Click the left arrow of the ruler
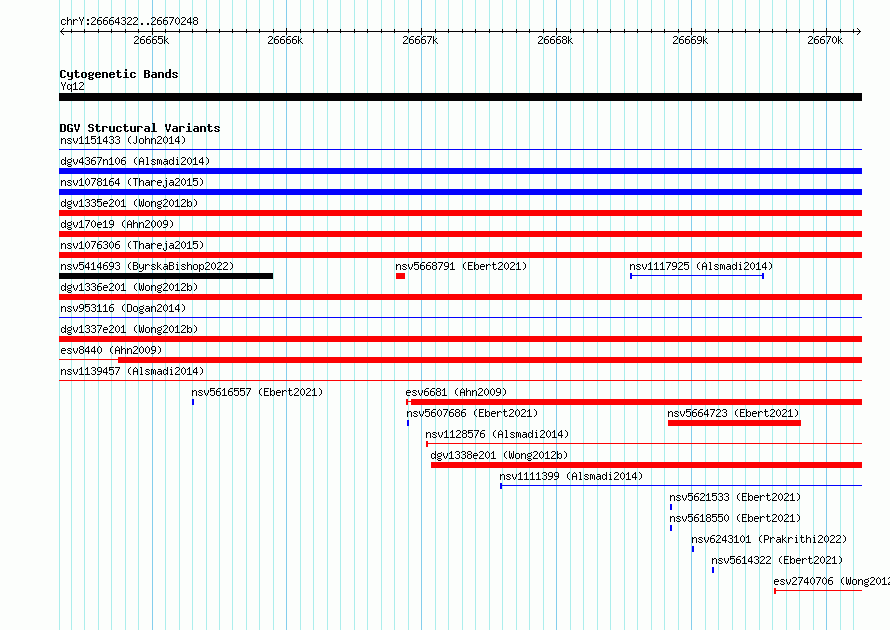Viewport: 890px width, 630px height. [62, 31]
